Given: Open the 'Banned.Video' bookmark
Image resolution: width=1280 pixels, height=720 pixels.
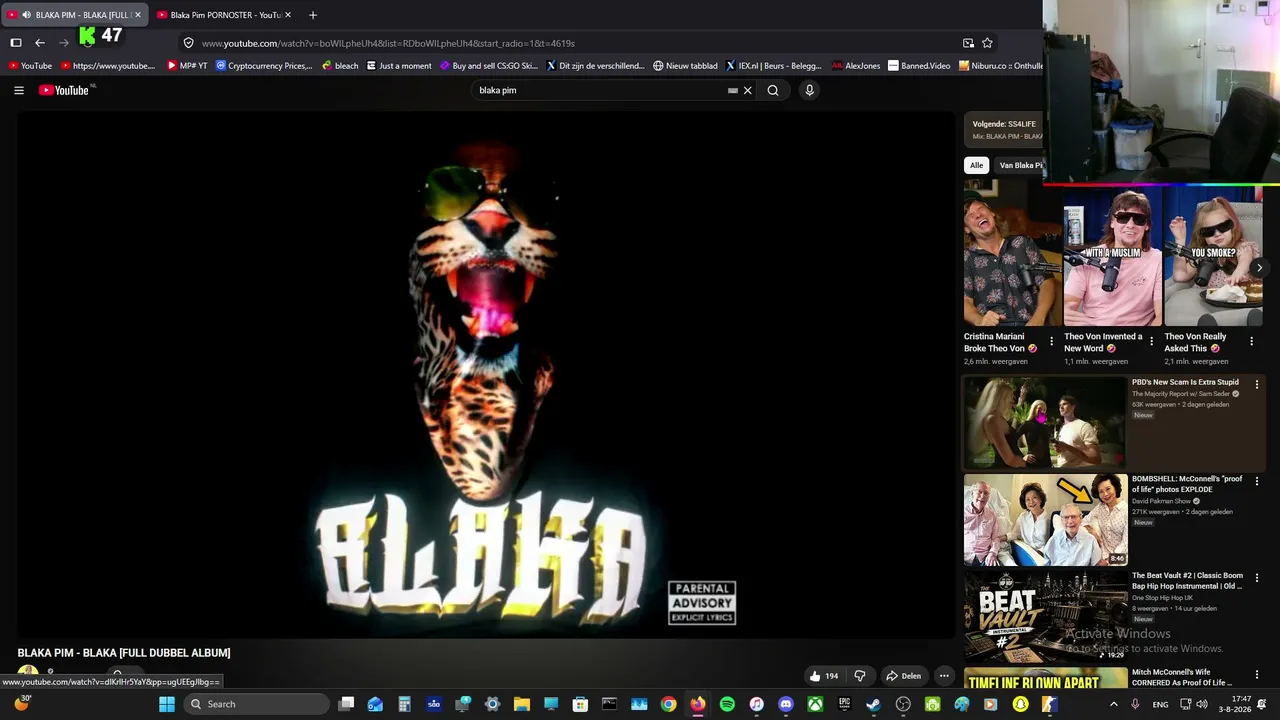Looking at the screenshot, I should (919, 66).
